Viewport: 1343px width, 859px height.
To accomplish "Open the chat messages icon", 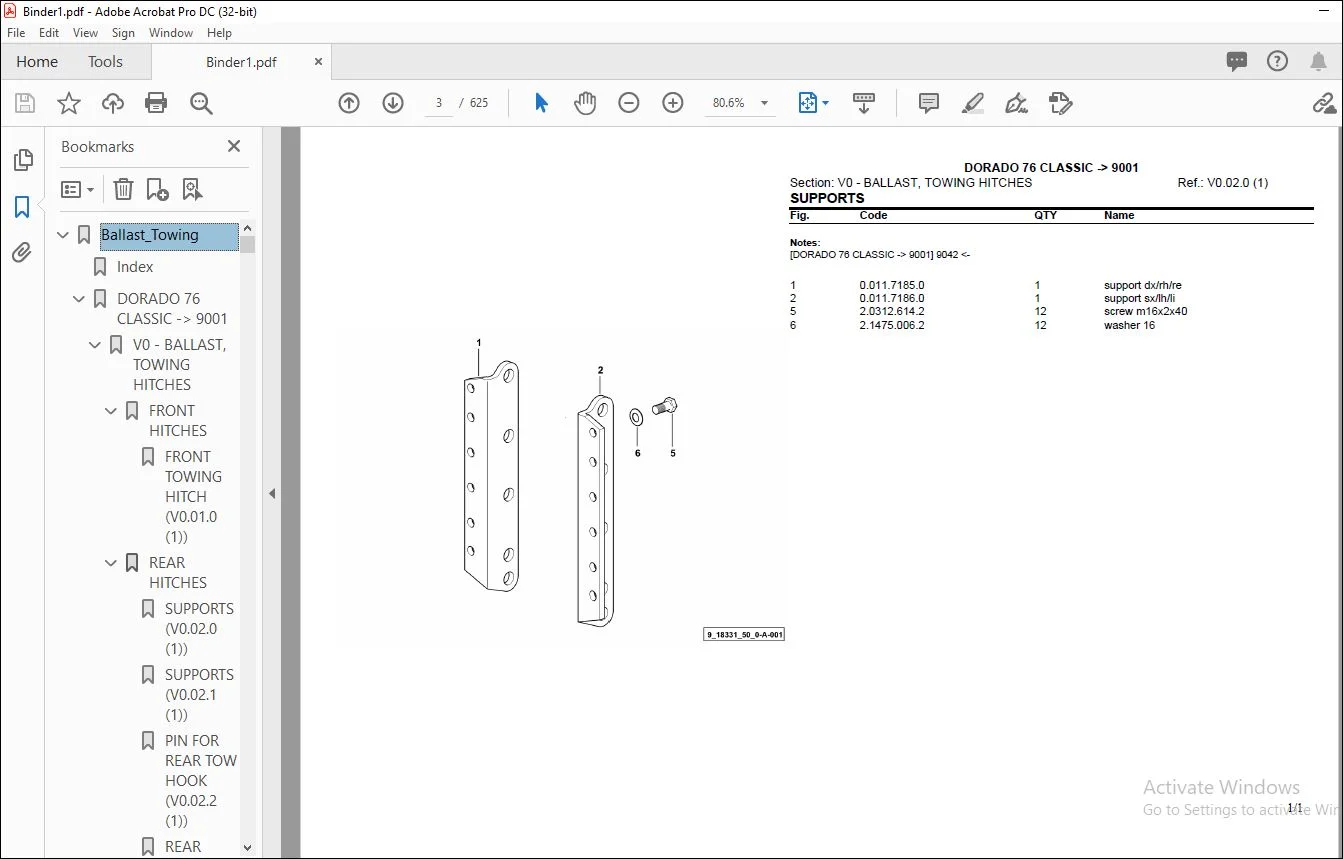I will [1237, 62].
